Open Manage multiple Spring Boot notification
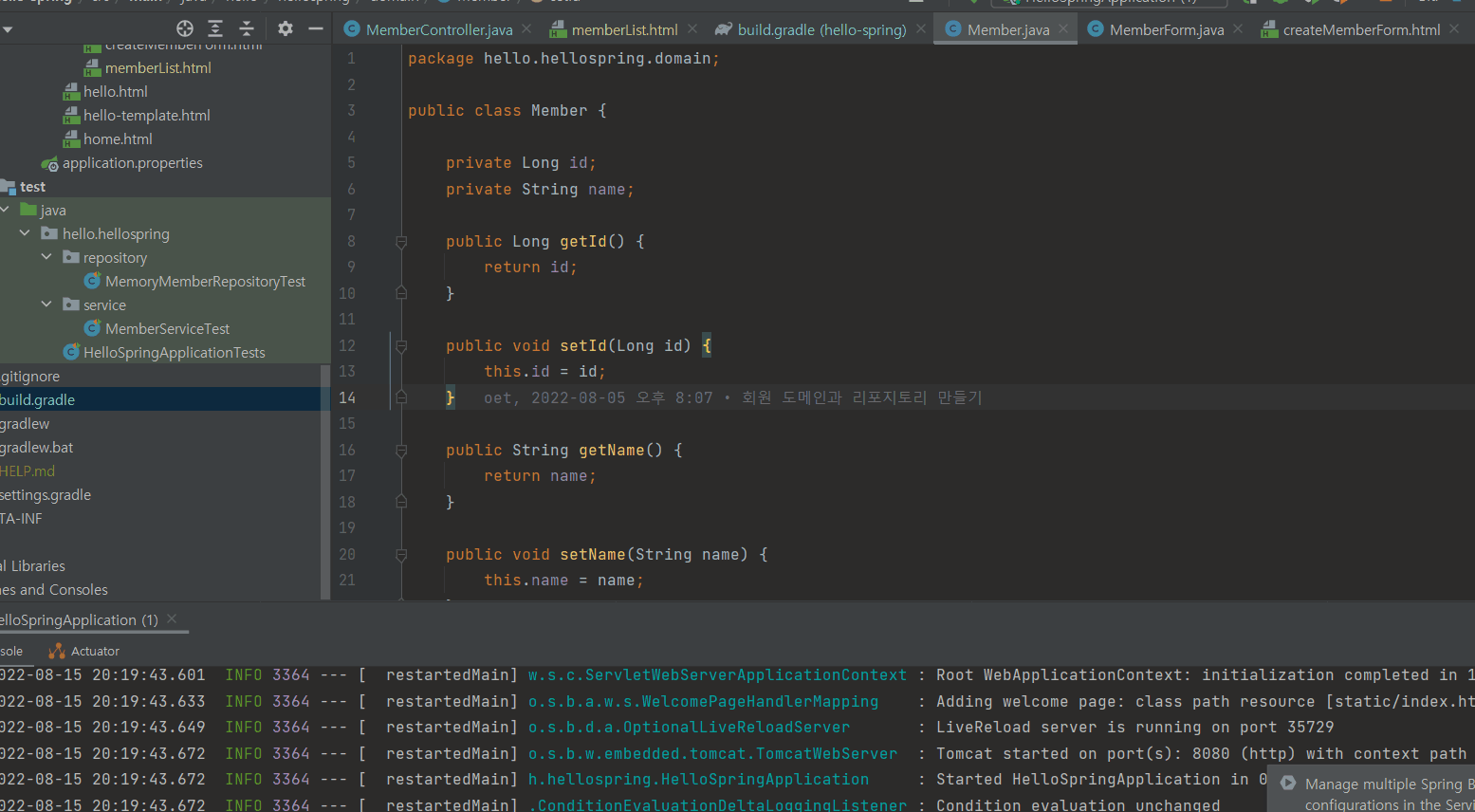 click(x=1389, y=794)
